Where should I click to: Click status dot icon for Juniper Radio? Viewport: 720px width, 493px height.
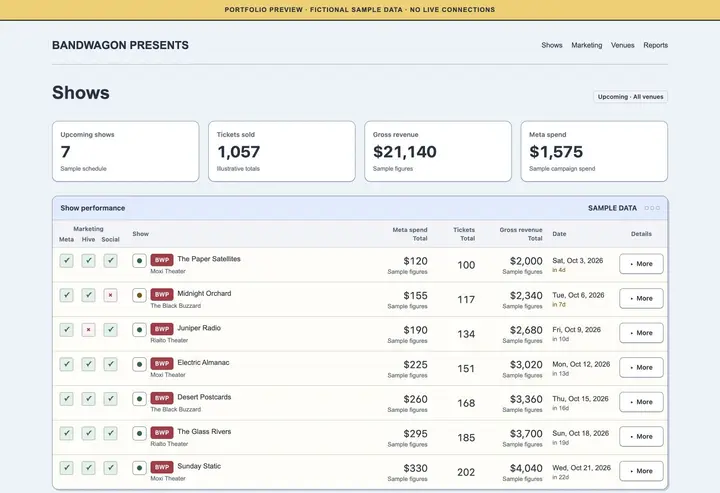[139, 330]
